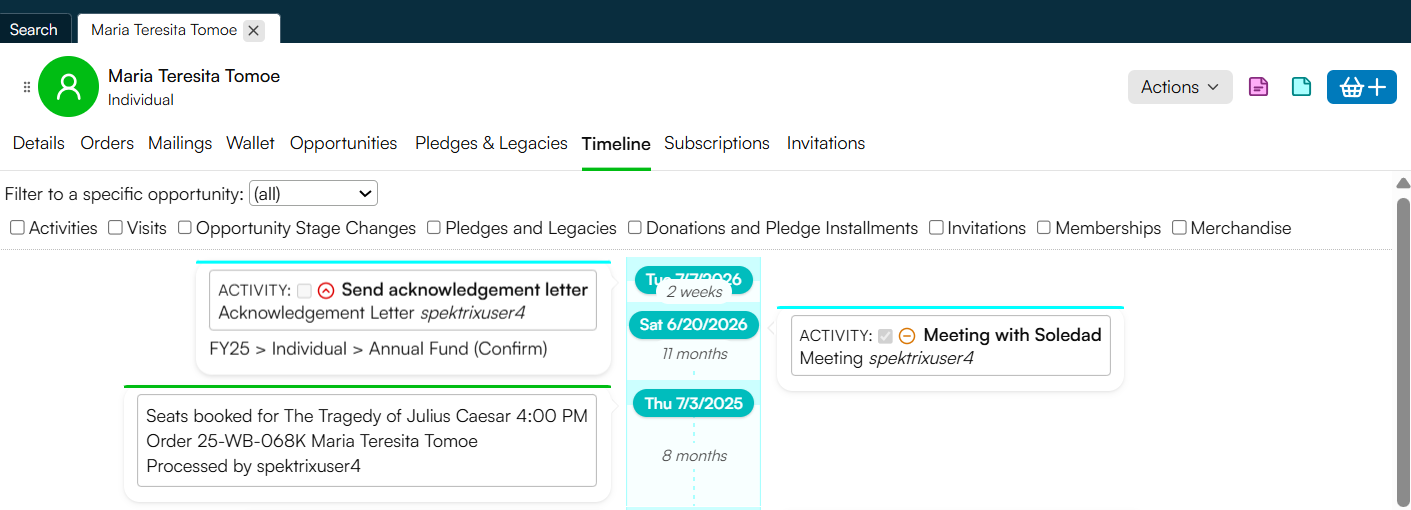Go to the Search tab

(34, 29)
